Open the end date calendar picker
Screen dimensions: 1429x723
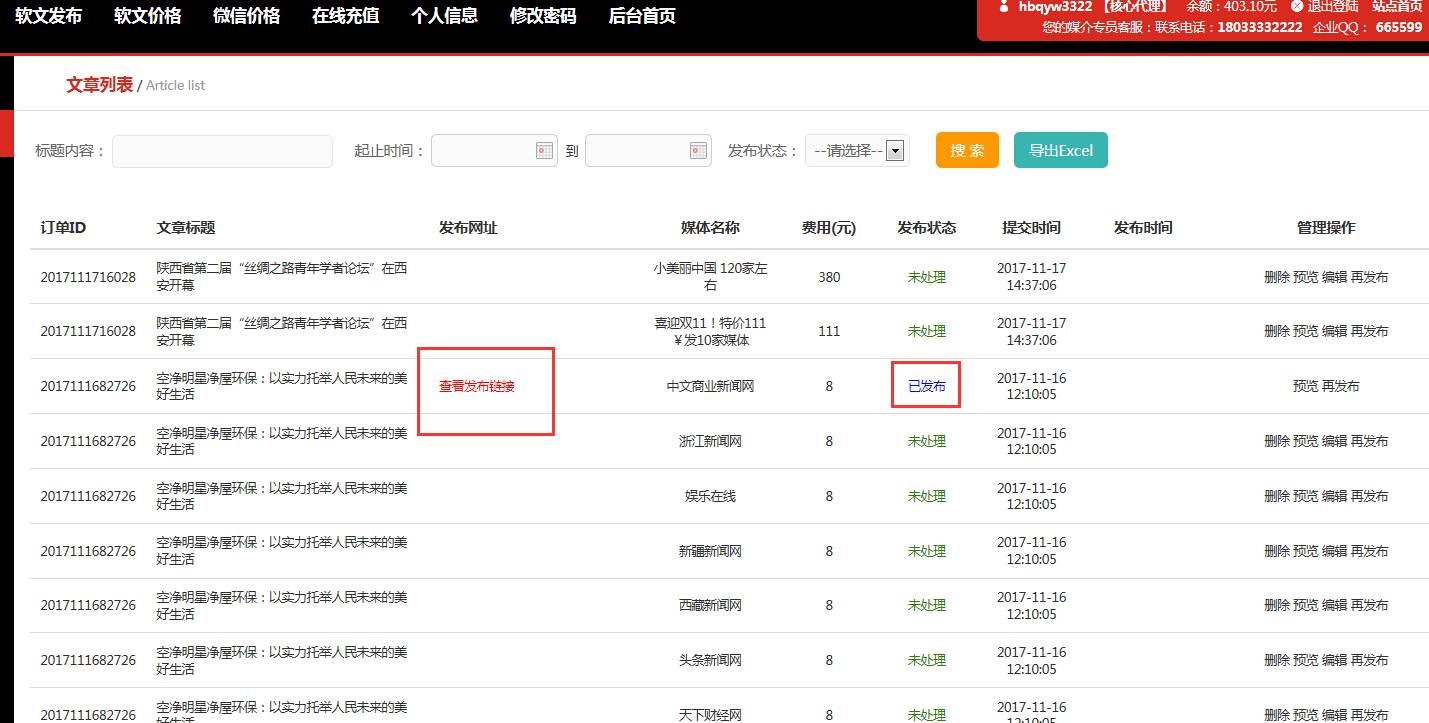(698, 150)
